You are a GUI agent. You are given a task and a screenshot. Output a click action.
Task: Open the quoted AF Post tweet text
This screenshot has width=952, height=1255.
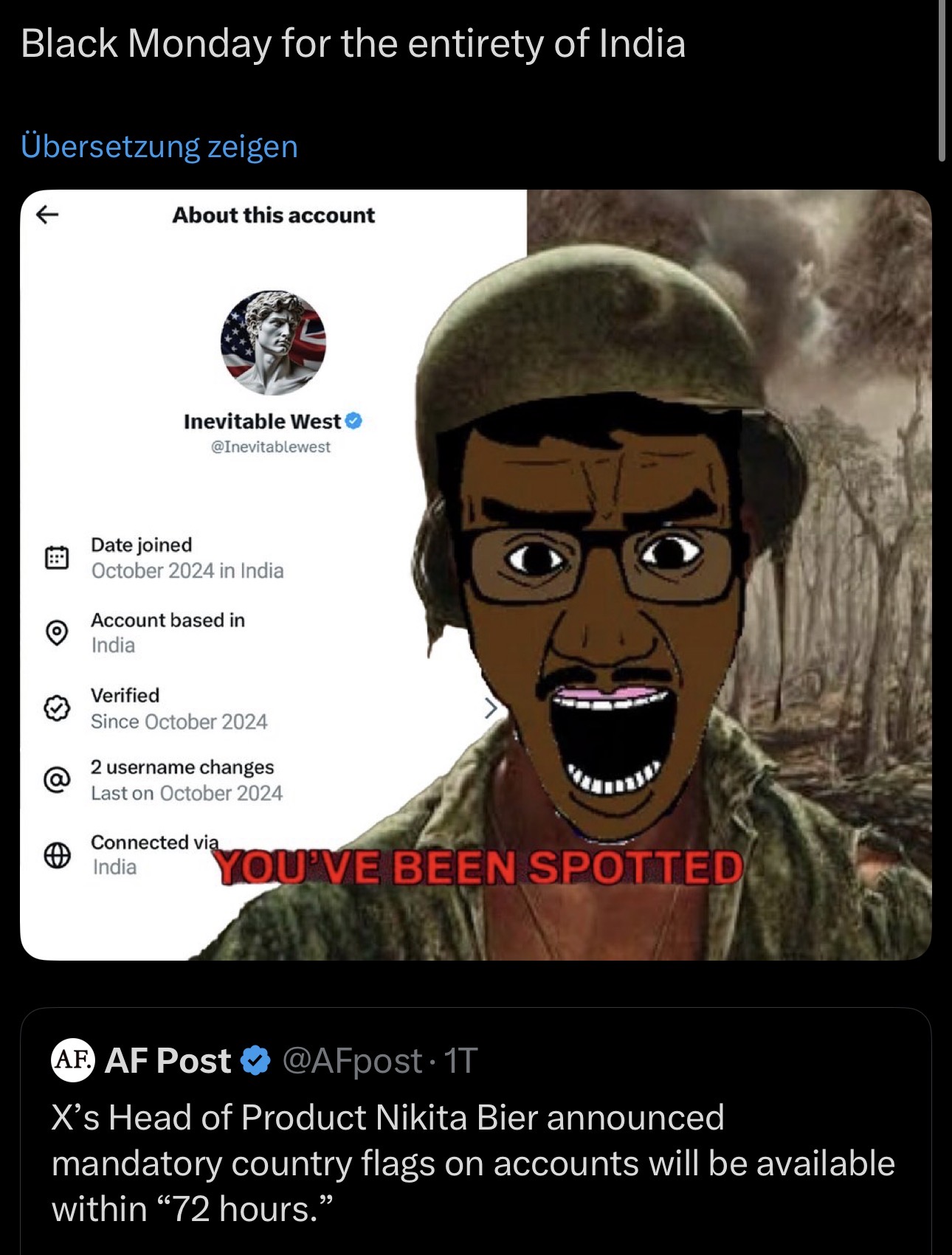click(473, 1164)
